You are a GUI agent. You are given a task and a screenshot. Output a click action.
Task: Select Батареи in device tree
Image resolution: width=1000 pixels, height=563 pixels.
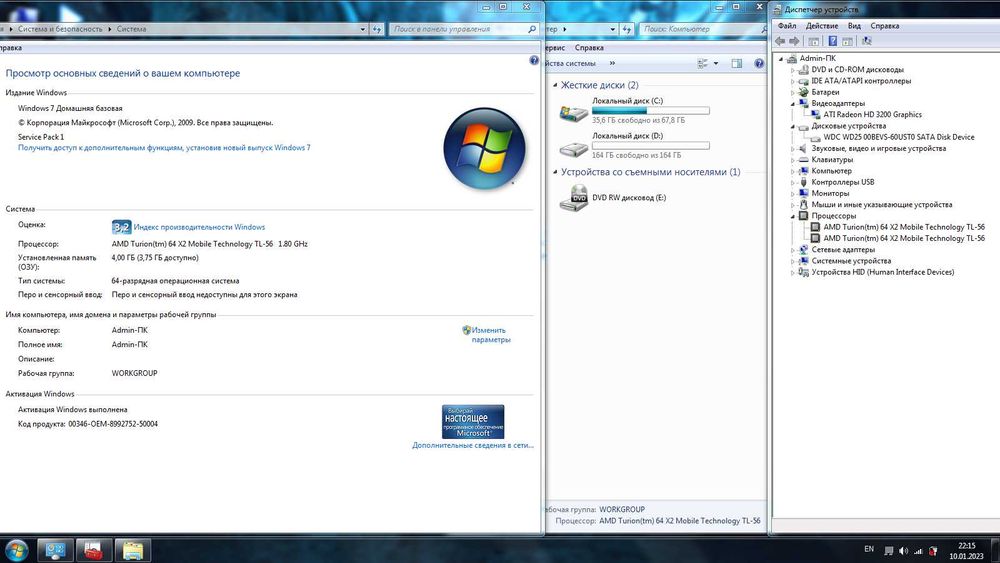[825, 92]
